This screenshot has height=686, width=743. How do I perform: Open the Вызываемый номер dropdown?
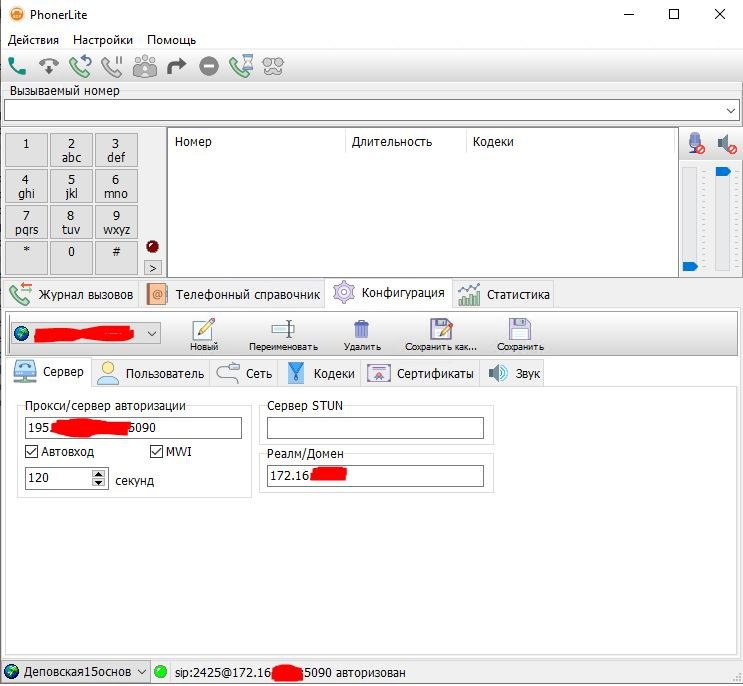point(731,110)
